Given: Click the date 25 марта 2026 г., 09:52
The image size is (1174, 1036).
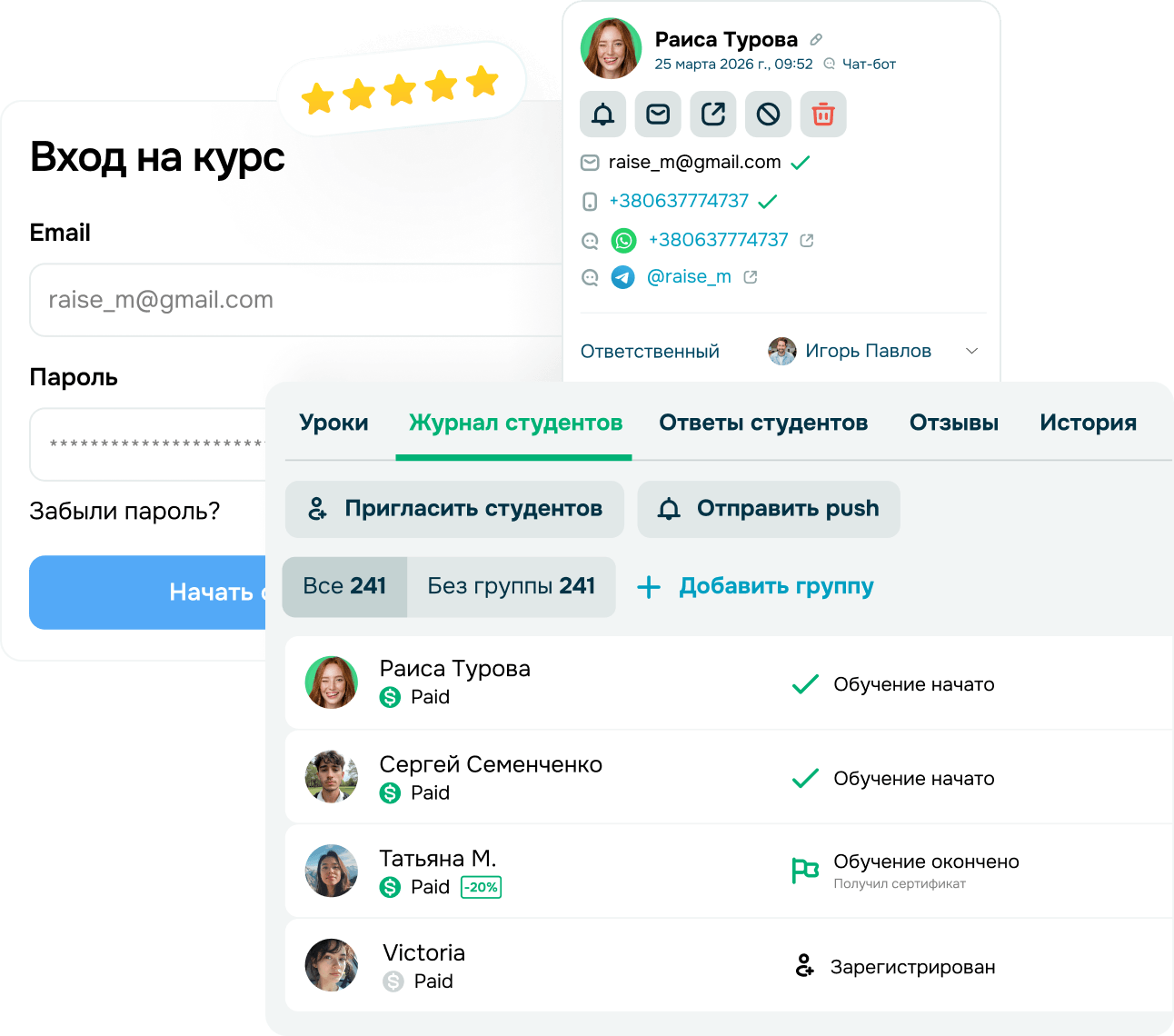Looking at the screenshot, I should pos(733,64).
